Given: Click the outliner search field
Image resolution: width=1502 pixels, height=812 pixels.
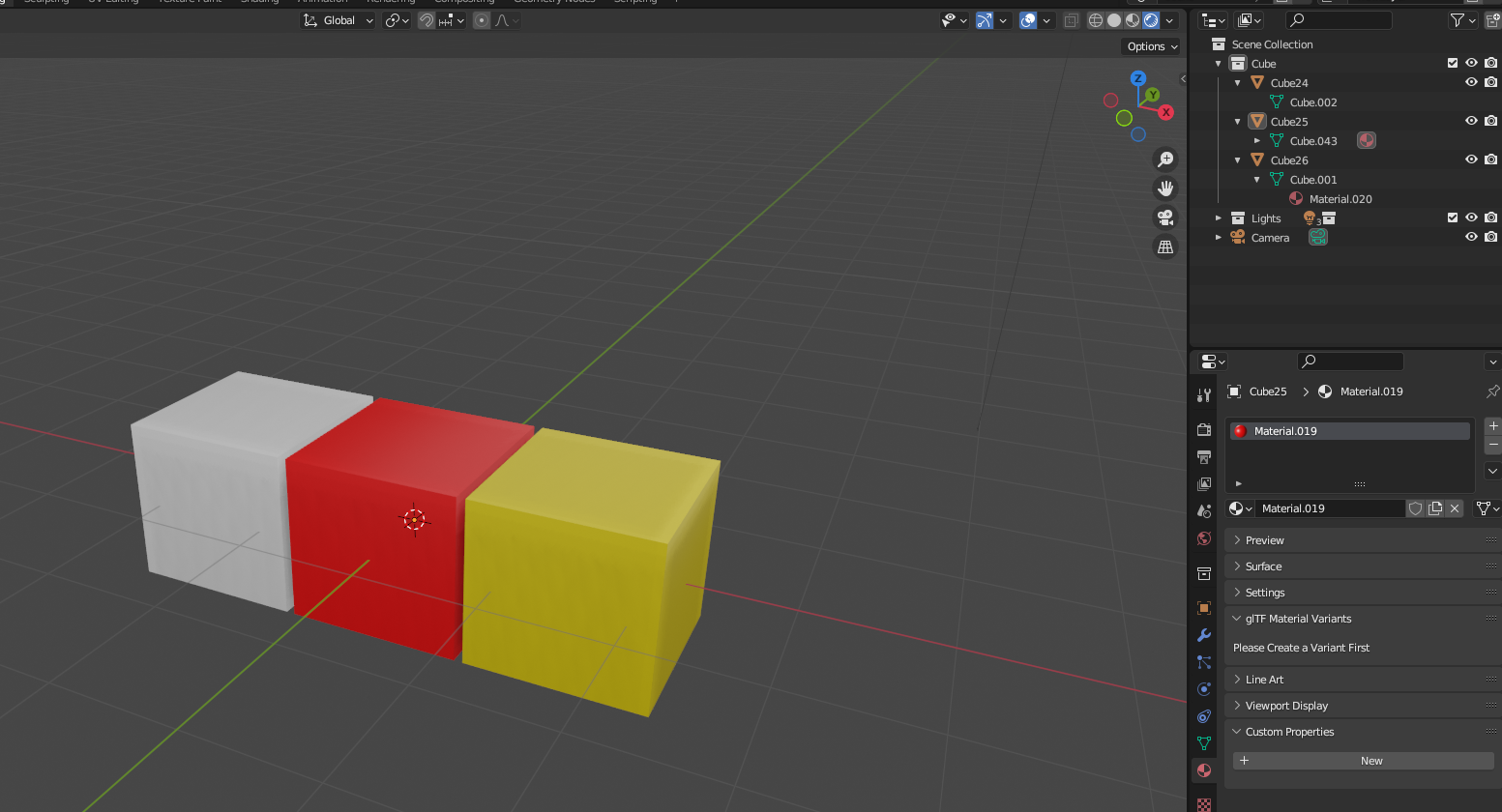Looking at the screenshot, I should pyautogui.click(x=1339, y=19).
